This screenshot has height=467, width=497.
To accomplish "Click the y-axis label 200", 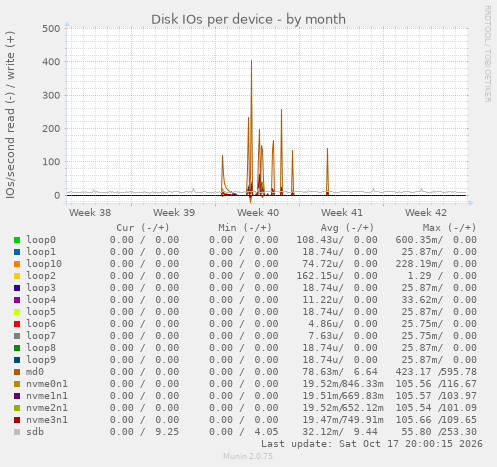I will (51, 128).
